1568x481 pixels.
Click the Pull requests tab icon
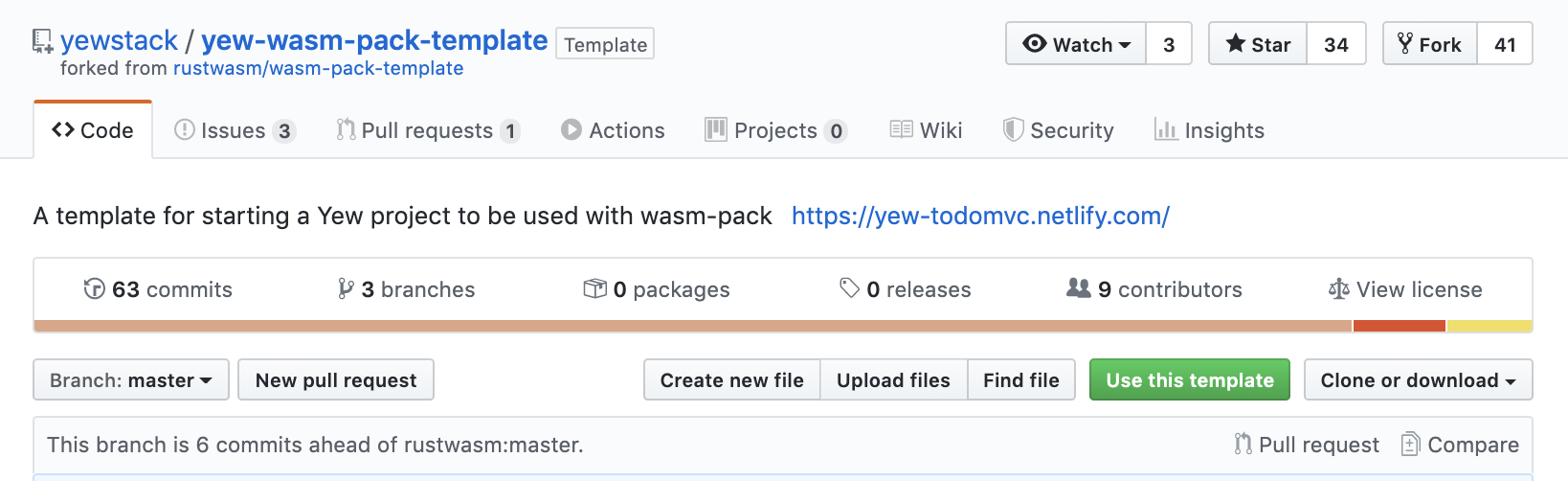click(346, 129)
